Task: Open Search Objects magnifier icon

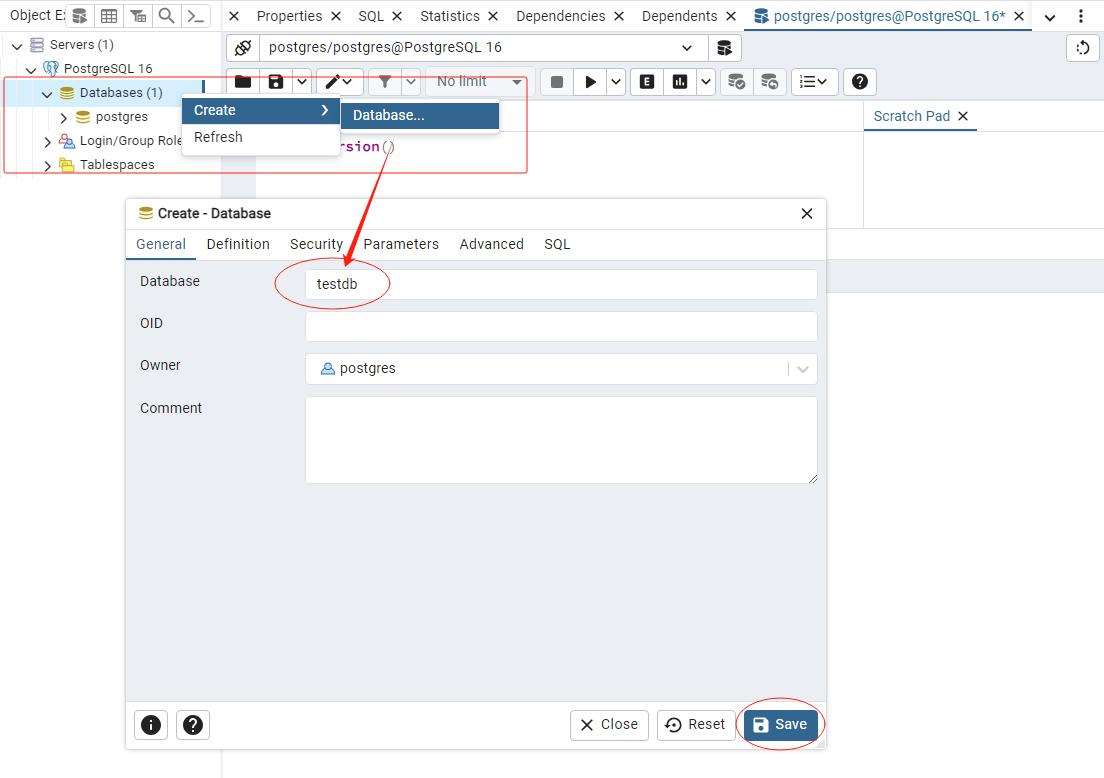Action: [166, 15]
